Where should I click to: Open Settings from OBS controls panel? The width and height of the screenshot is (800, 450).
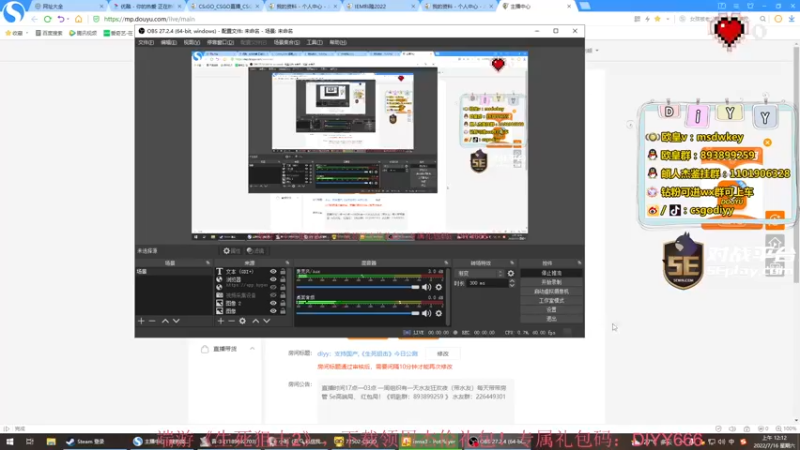[x=552, y=310]
